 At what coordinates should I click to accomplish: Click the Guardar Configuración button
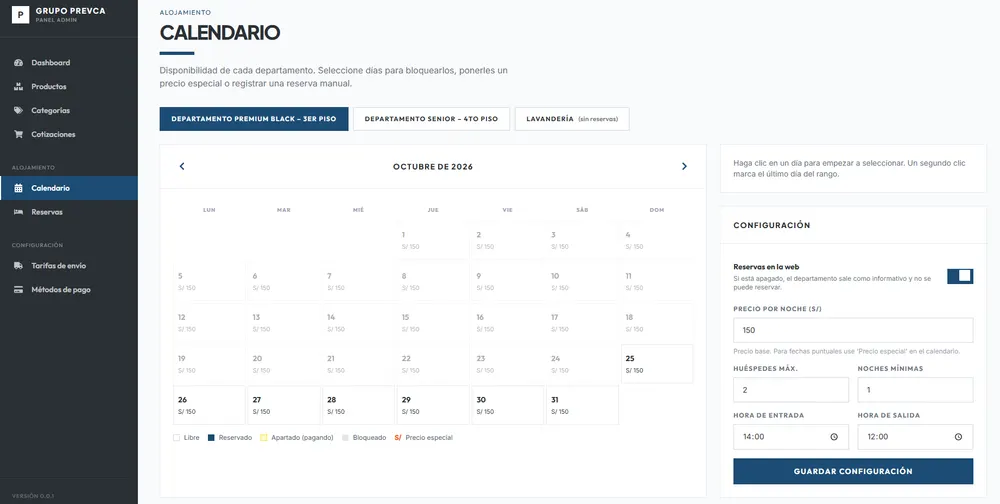point(853,471)
